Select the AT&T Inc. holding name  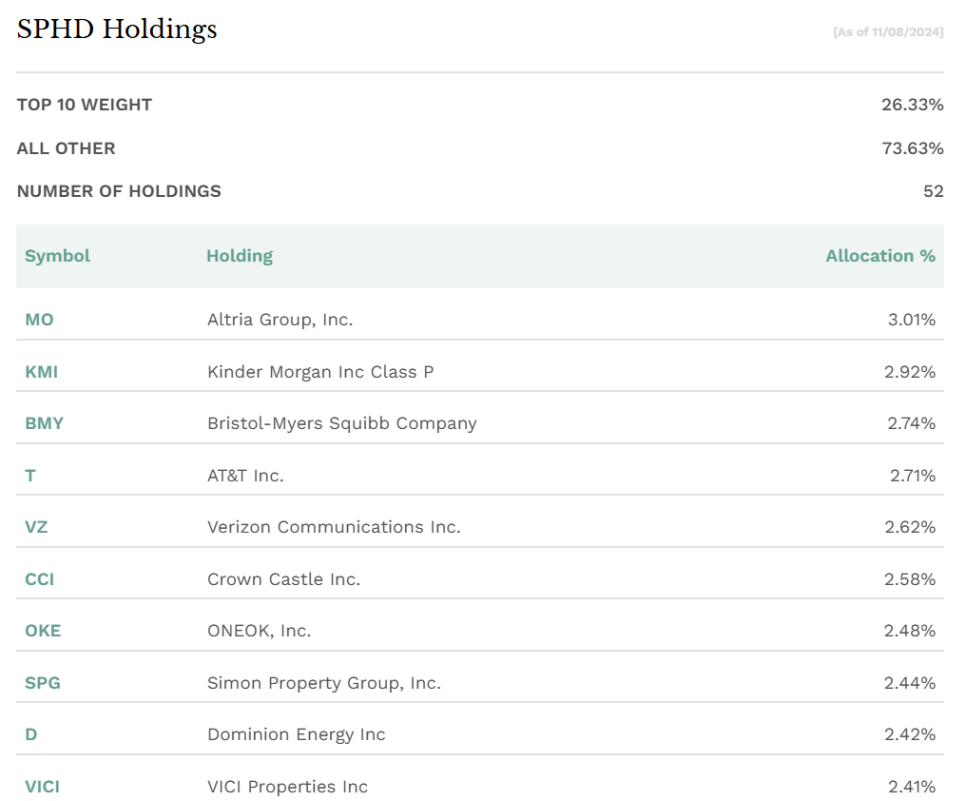pyautogui.click(x=245, y=475)
